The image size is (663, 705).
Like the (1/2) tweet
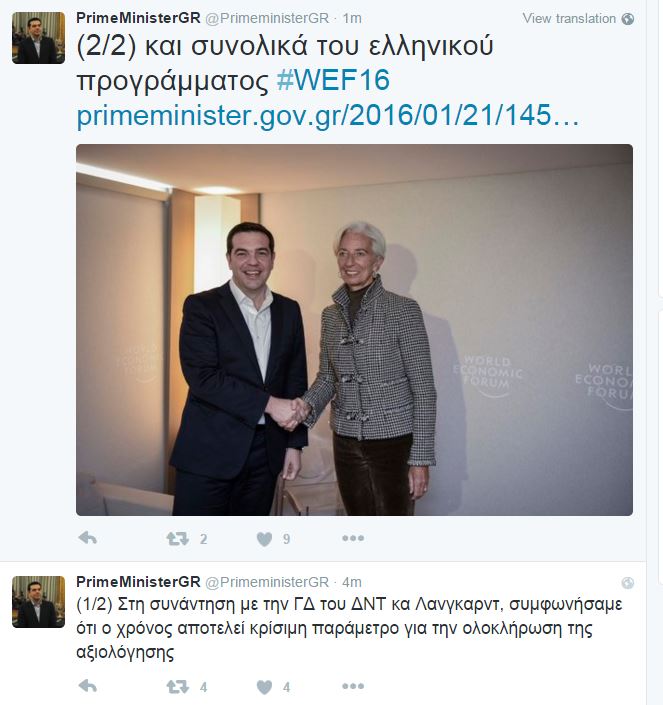pyautogui.click(x=264, y=687)
